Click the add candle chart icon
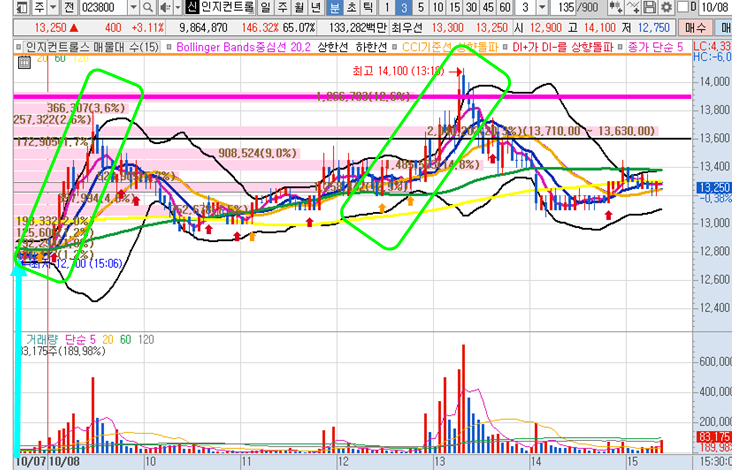Screen dimensions: 732x470 pos(616,7)
